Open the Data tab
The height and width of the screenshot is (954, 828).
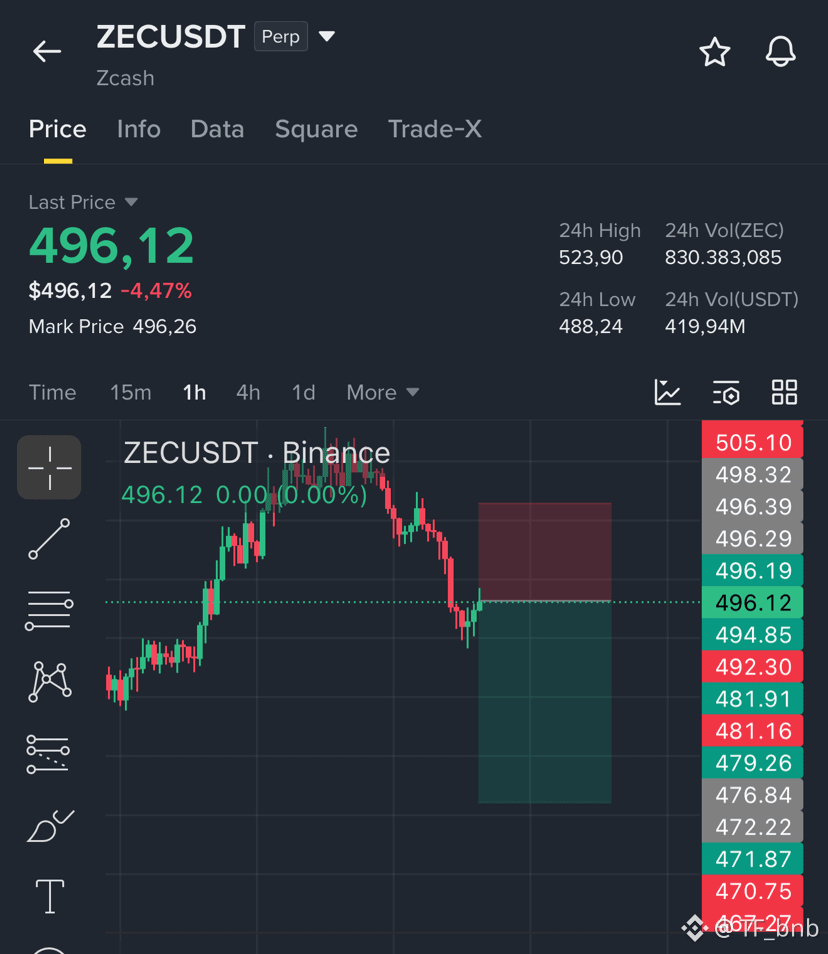(217, 129)
